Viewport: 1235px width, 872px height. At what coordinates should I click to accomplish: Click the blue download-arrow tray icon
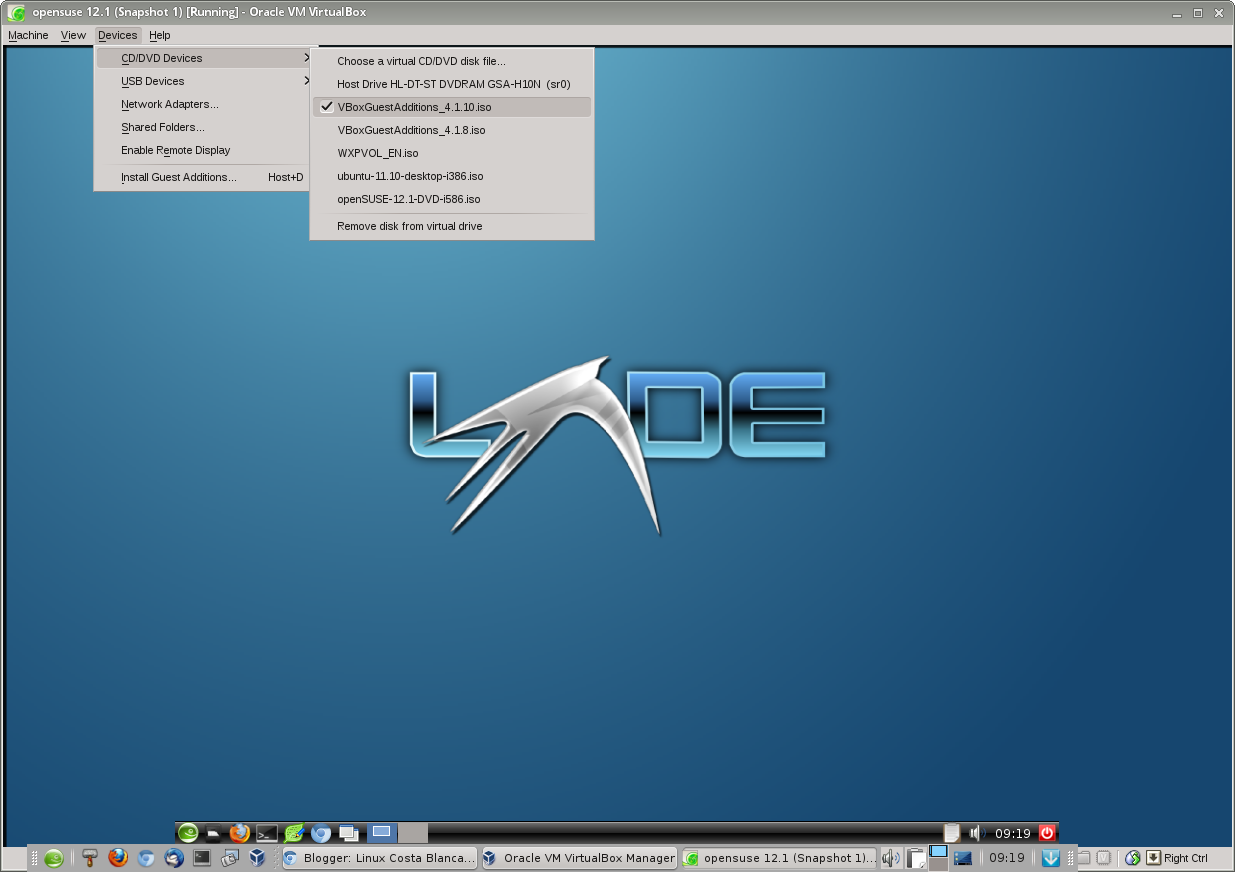click(x=1051, y=858)
